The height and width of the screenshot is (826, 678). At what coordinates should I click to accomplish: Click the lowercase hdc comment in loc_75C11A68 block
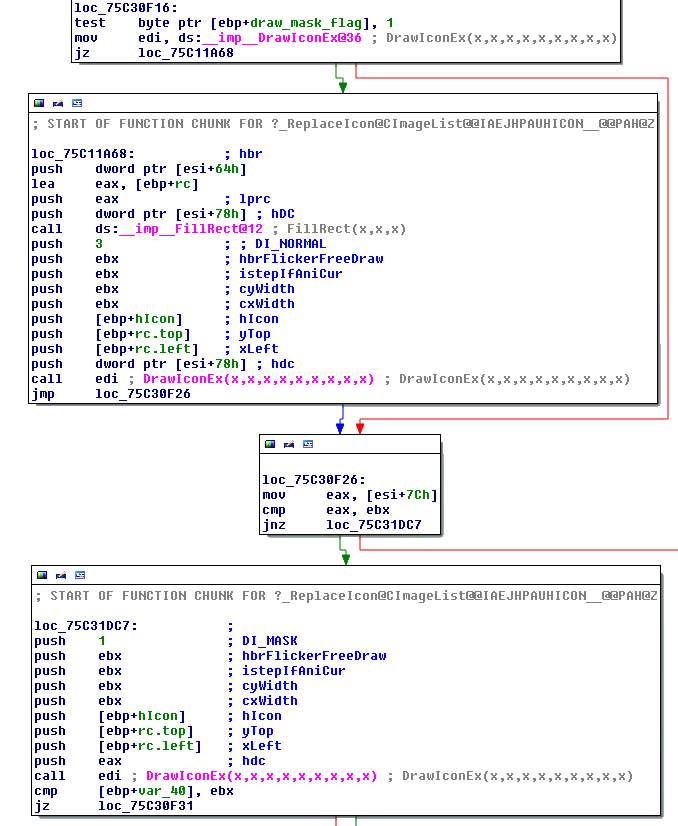pos(283,364)
